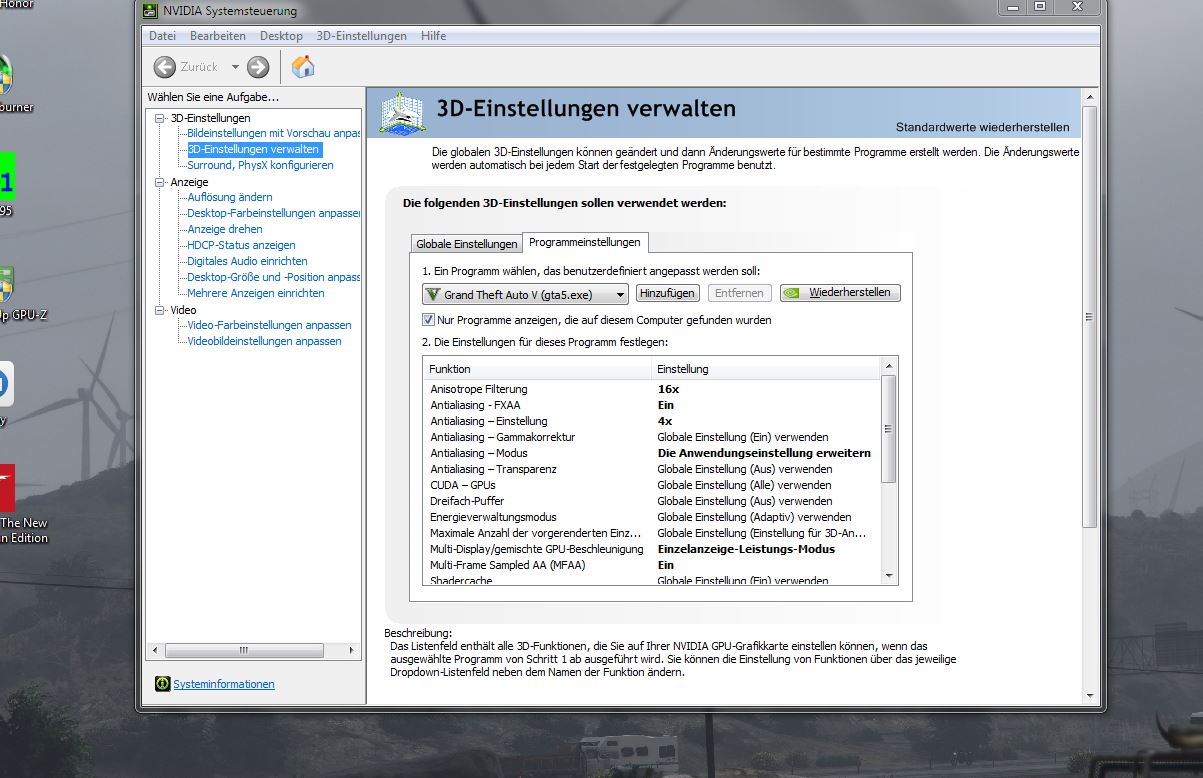Open the 3D-Einstellungen menu
This screenshot has width=1203, height=778.
tap(361, 36)
